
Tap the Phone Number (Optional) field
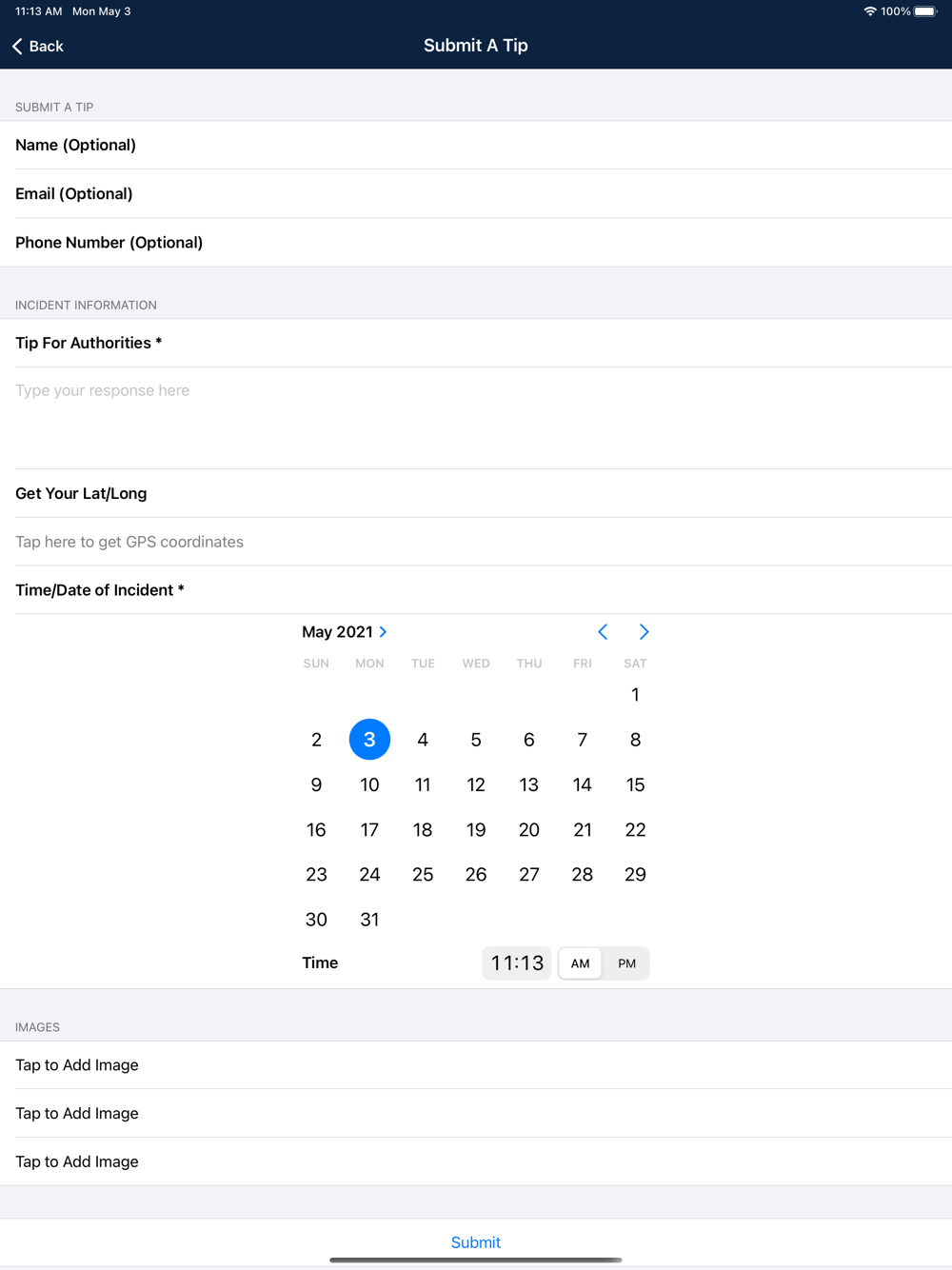476,243
